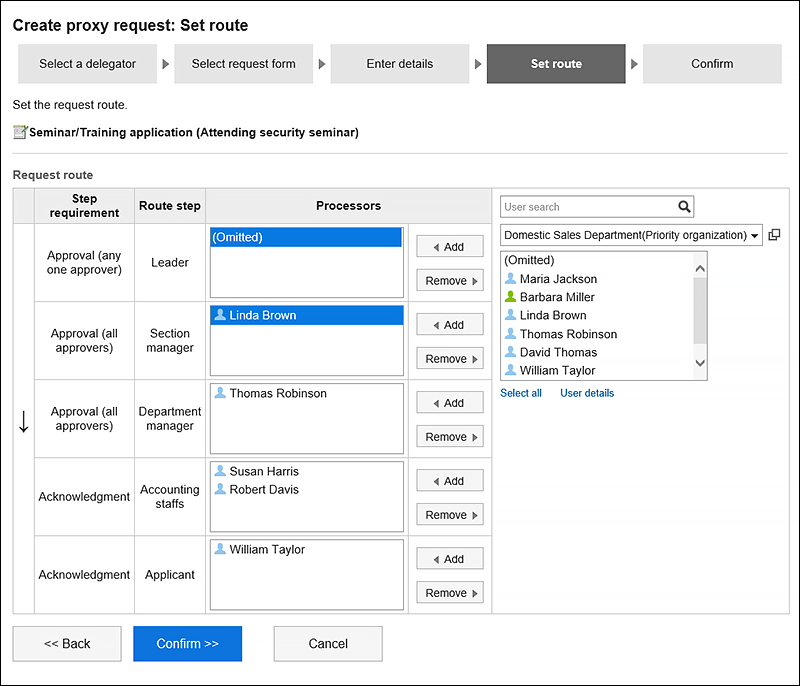Click the user list scrollbar thumb
Viewport: 800px width, 686px height.
pos(700,311)
